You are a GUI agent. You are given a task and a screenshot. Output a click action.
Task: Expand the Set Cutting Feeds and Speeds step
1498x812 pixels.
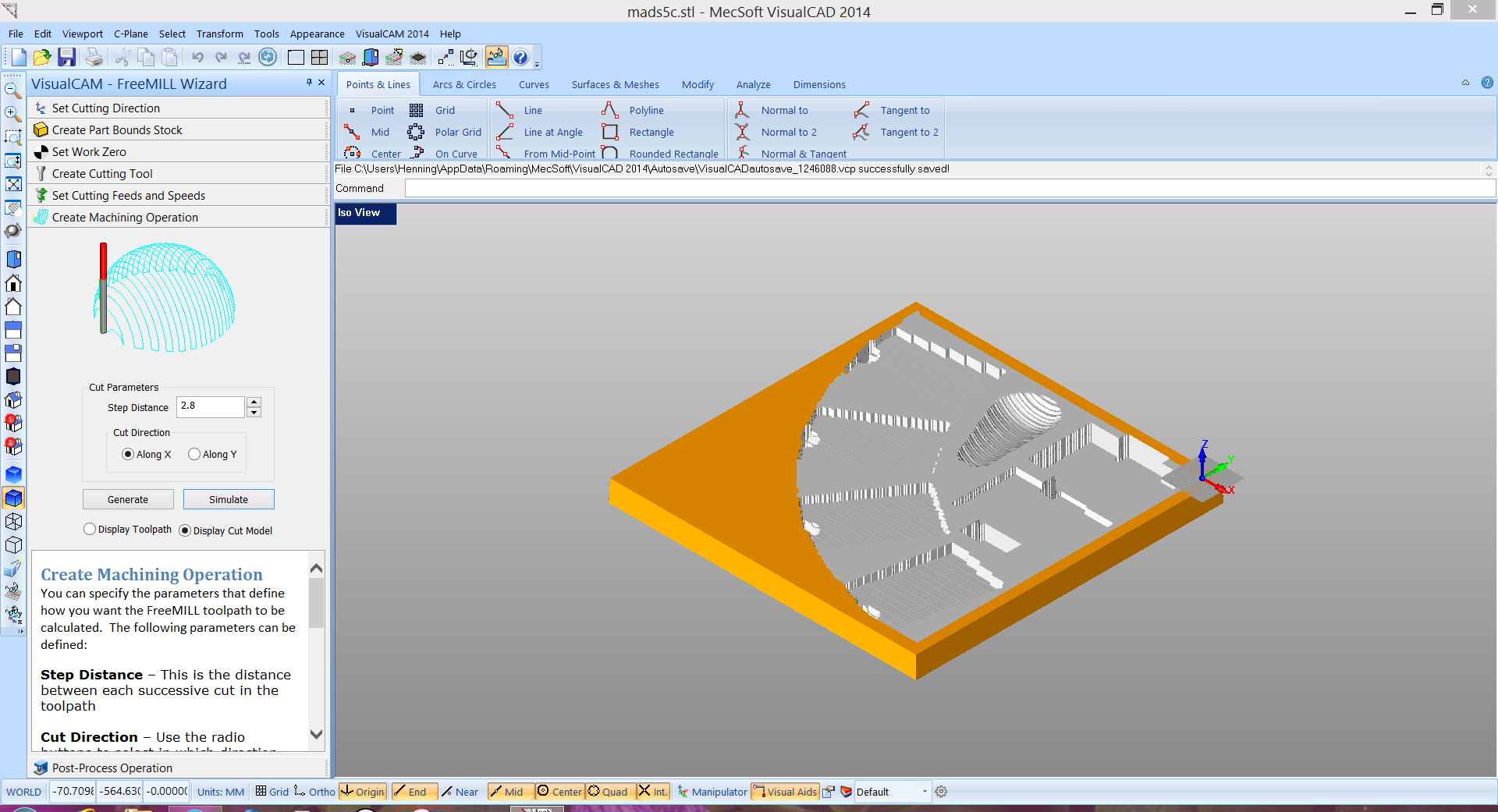[x=128, y=196]
